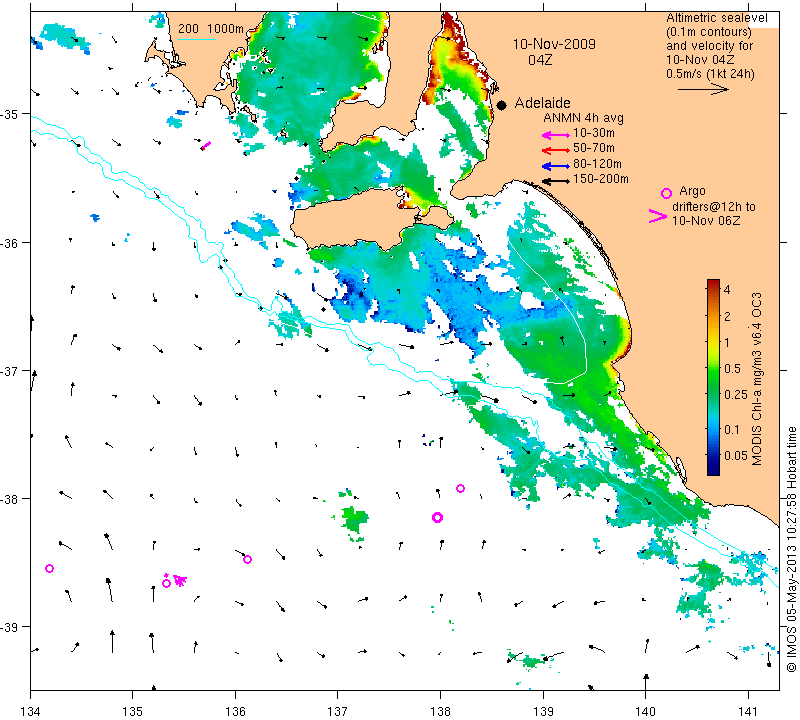This screenshot has height=720, width=800.
Task: Click the Adelaide label text
Action: click(x=542, y=103)
